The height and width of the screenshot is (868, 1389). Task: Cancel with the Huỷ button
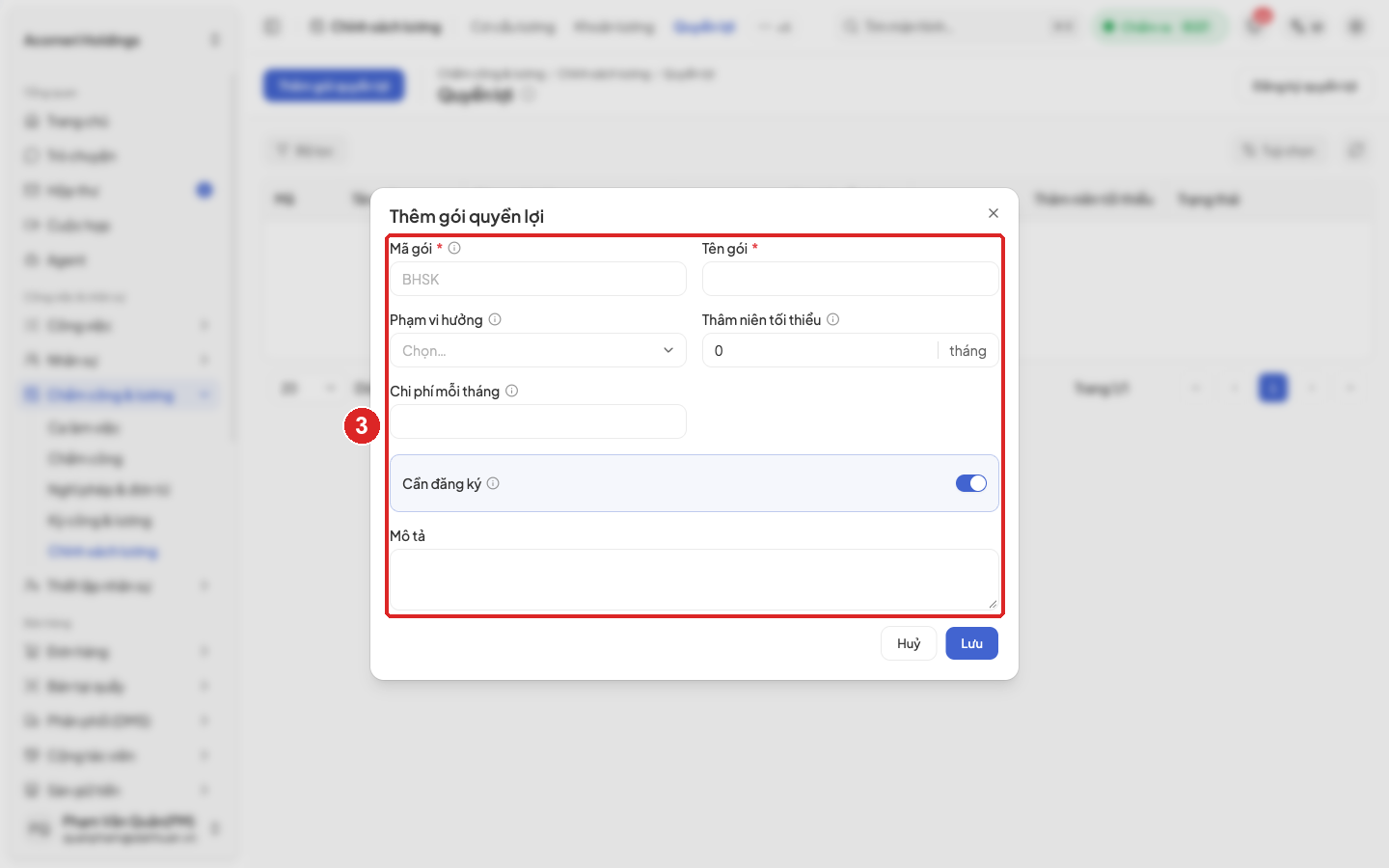coord(909,643)
